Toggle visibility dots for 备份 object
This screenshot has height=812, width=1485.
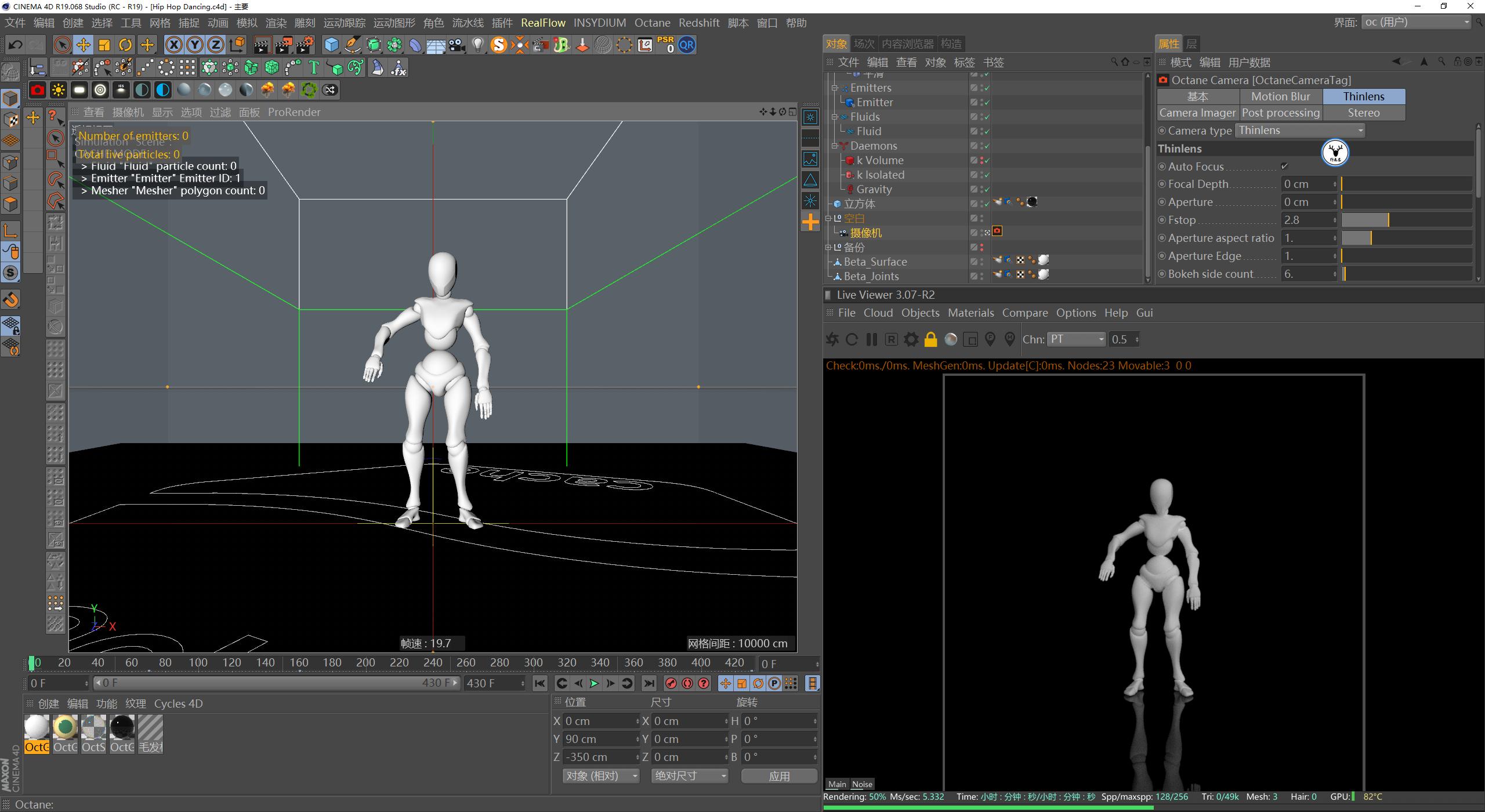click(x=981, y=248)
